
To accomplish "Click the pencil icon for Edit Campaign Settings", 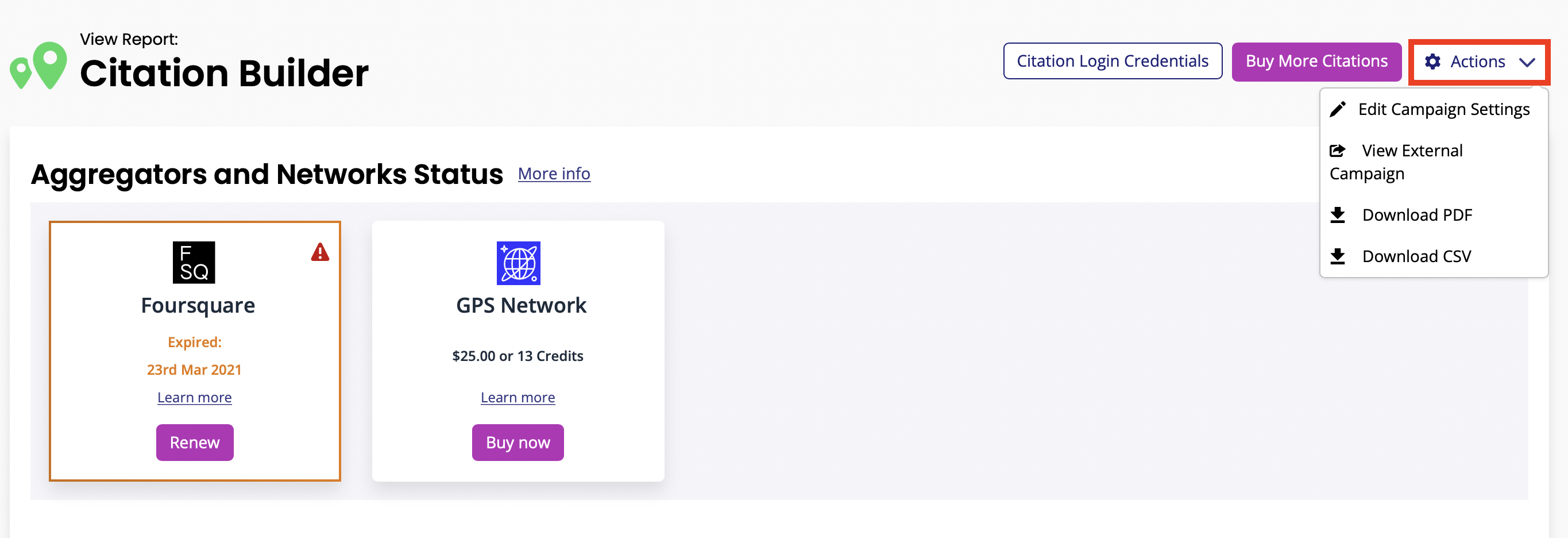I will pyautogui.click(x=1337, y=110).
